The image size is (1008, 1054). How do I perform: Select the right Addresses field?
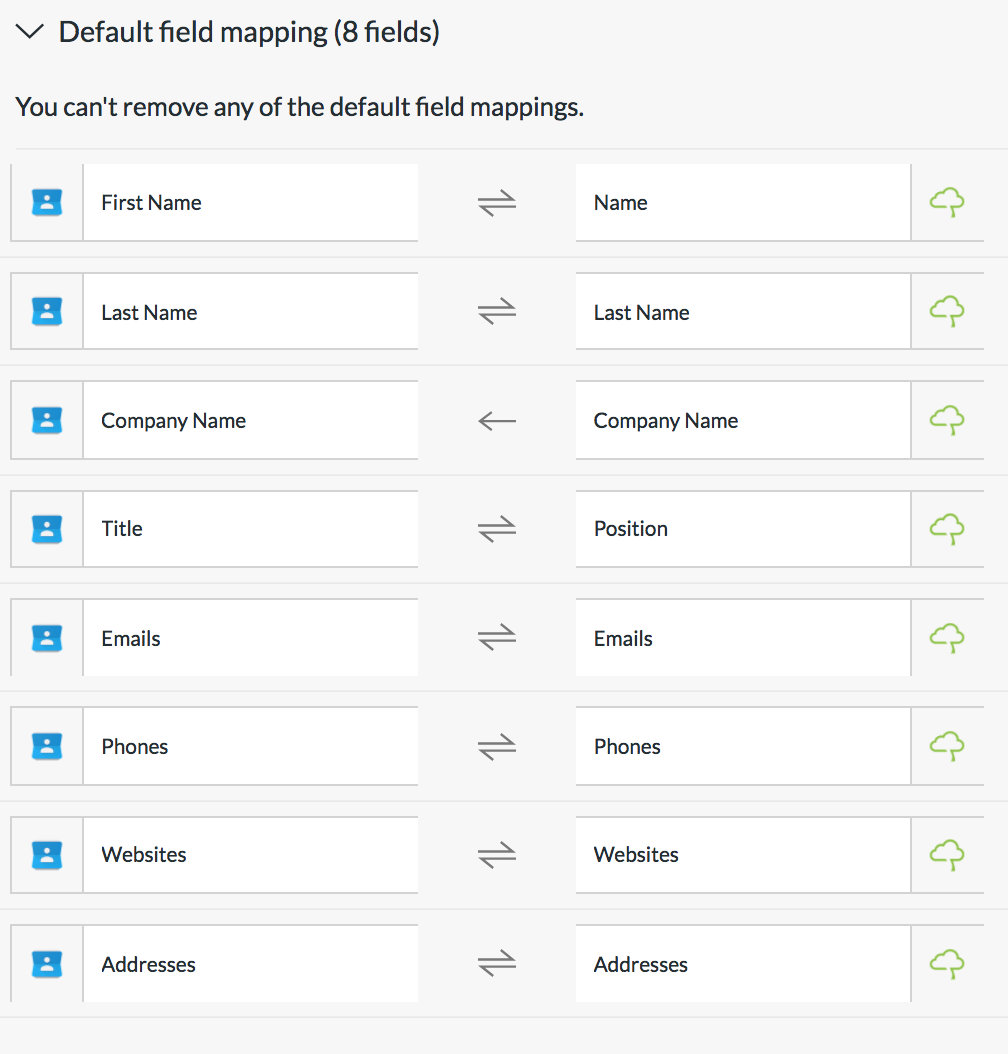(x=743, y=964)
